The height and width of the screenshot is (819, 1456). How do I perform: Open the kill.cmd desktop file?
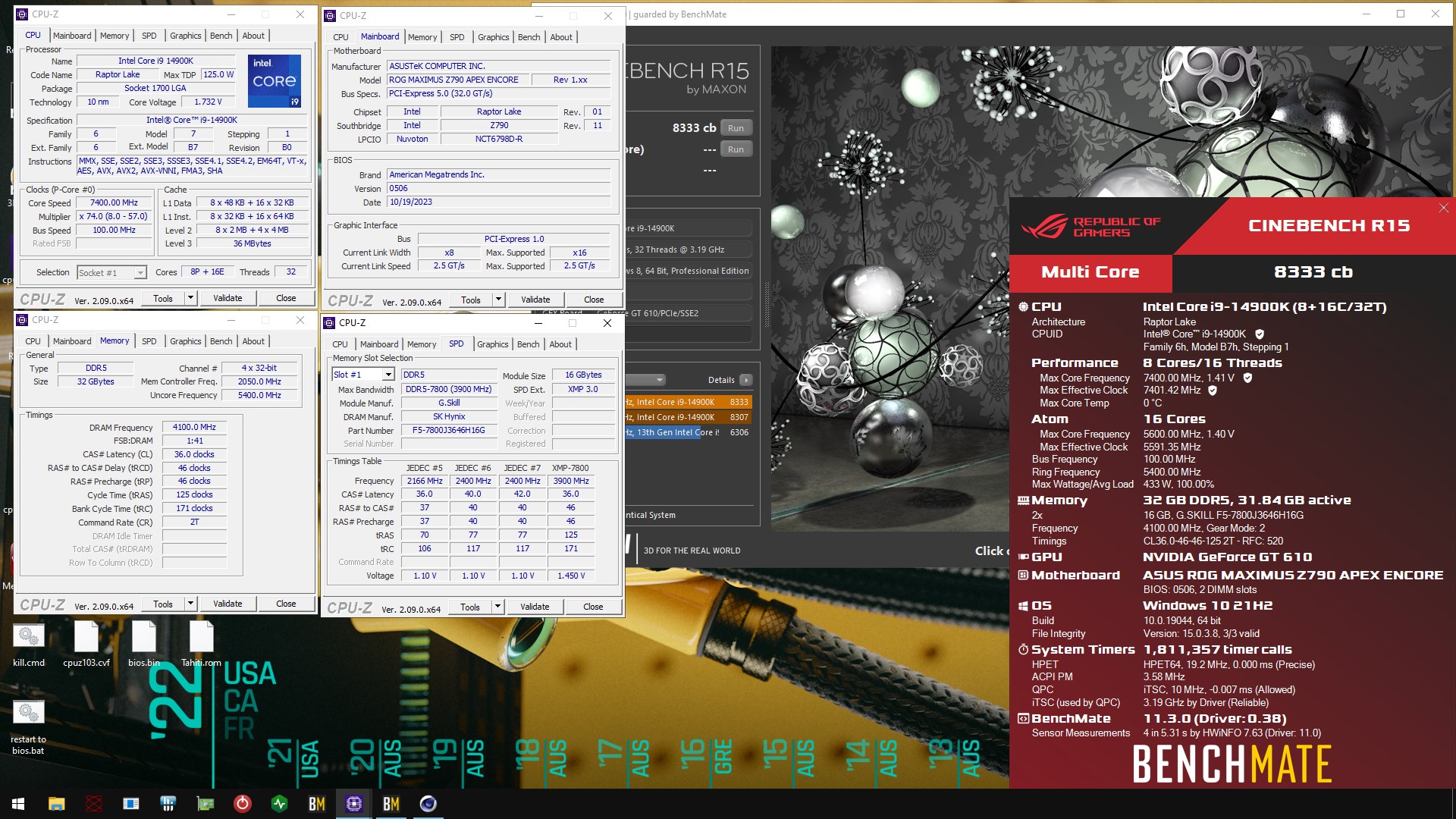tap(29, 645)
